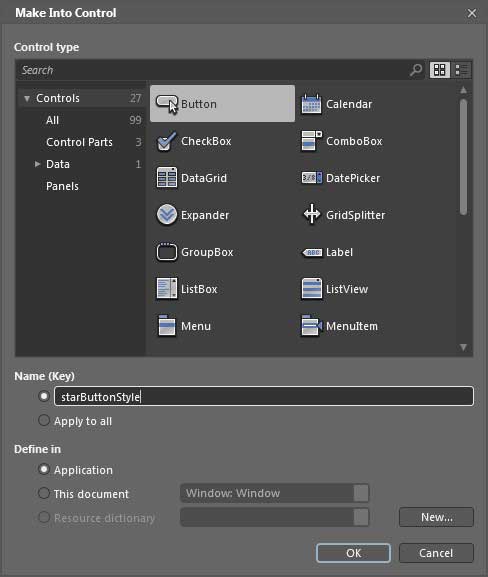488x577 pixels.
Task: Switch to list view mode icon
Action: point(462,70)
